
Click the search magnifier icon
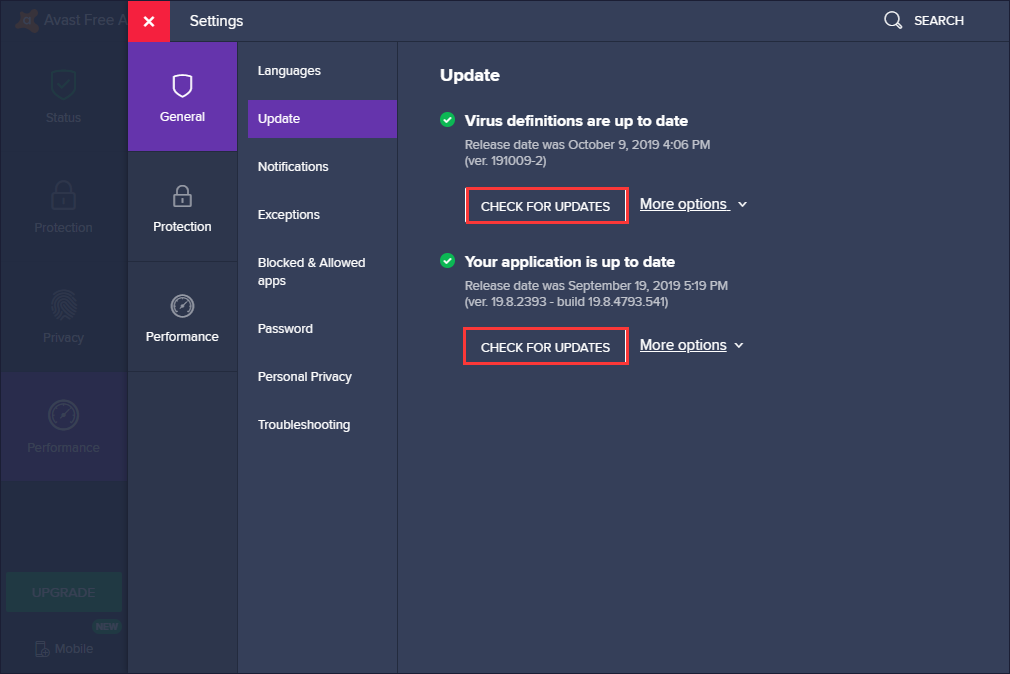click(x=893, y=20)
